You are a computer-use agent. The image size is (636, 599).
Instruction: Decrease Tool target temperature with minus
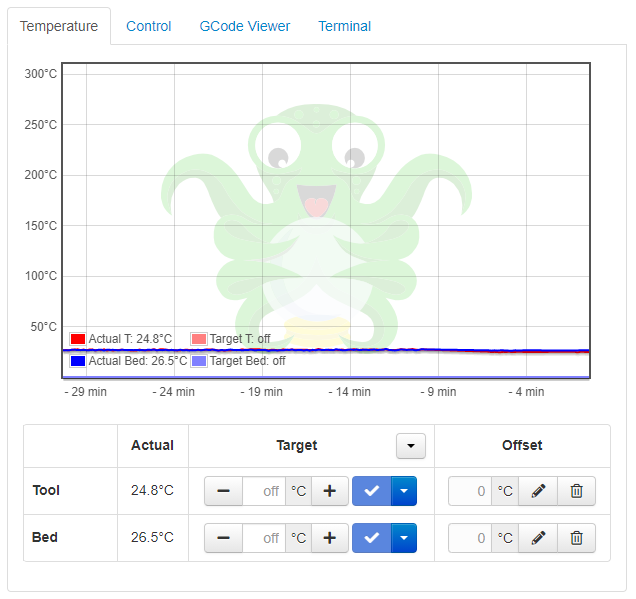coord(223,491)
